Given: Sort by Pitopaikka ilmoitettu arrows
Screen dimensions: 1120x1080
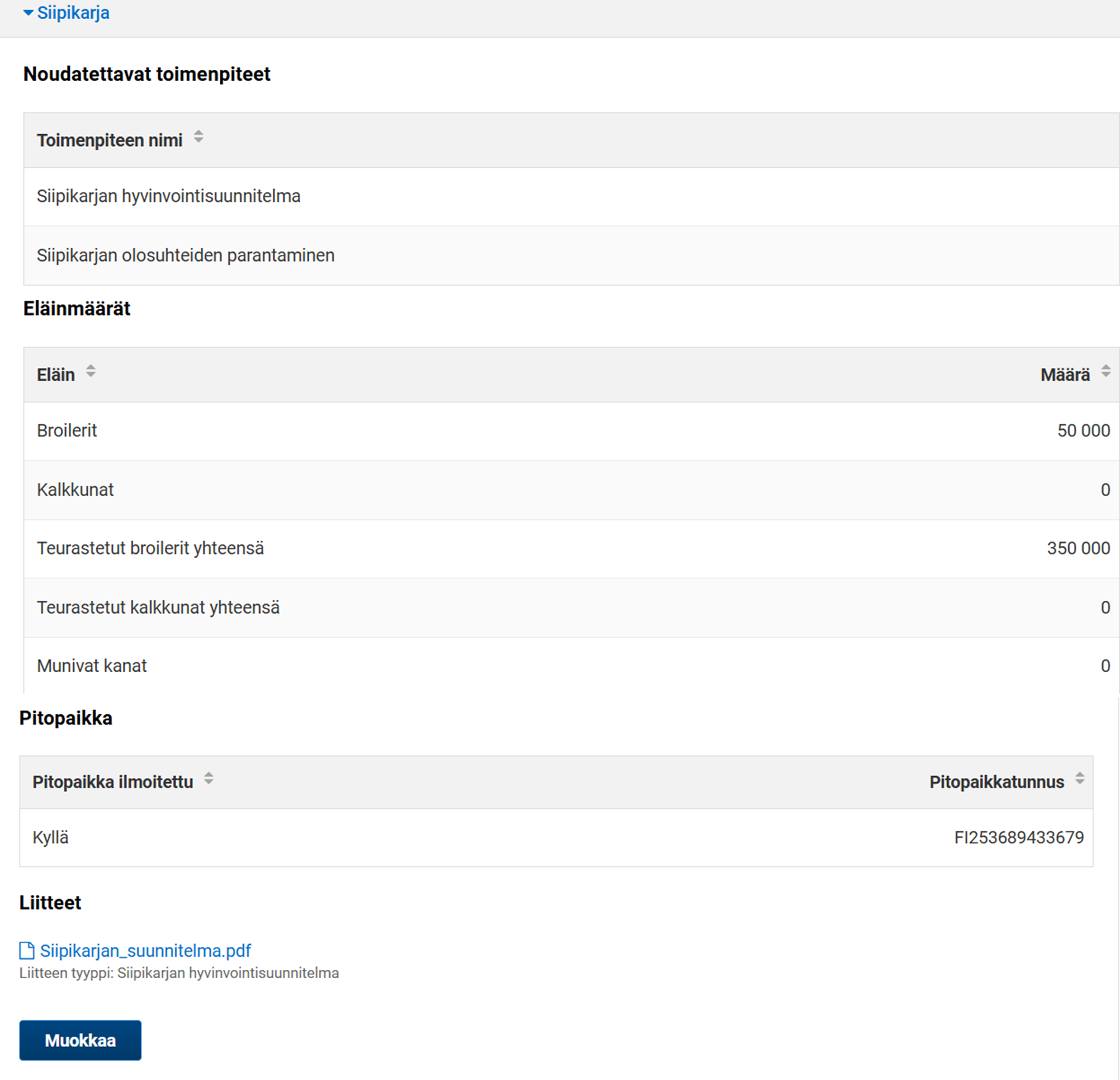Looking at the screenshot, I should tap(209, 779).
